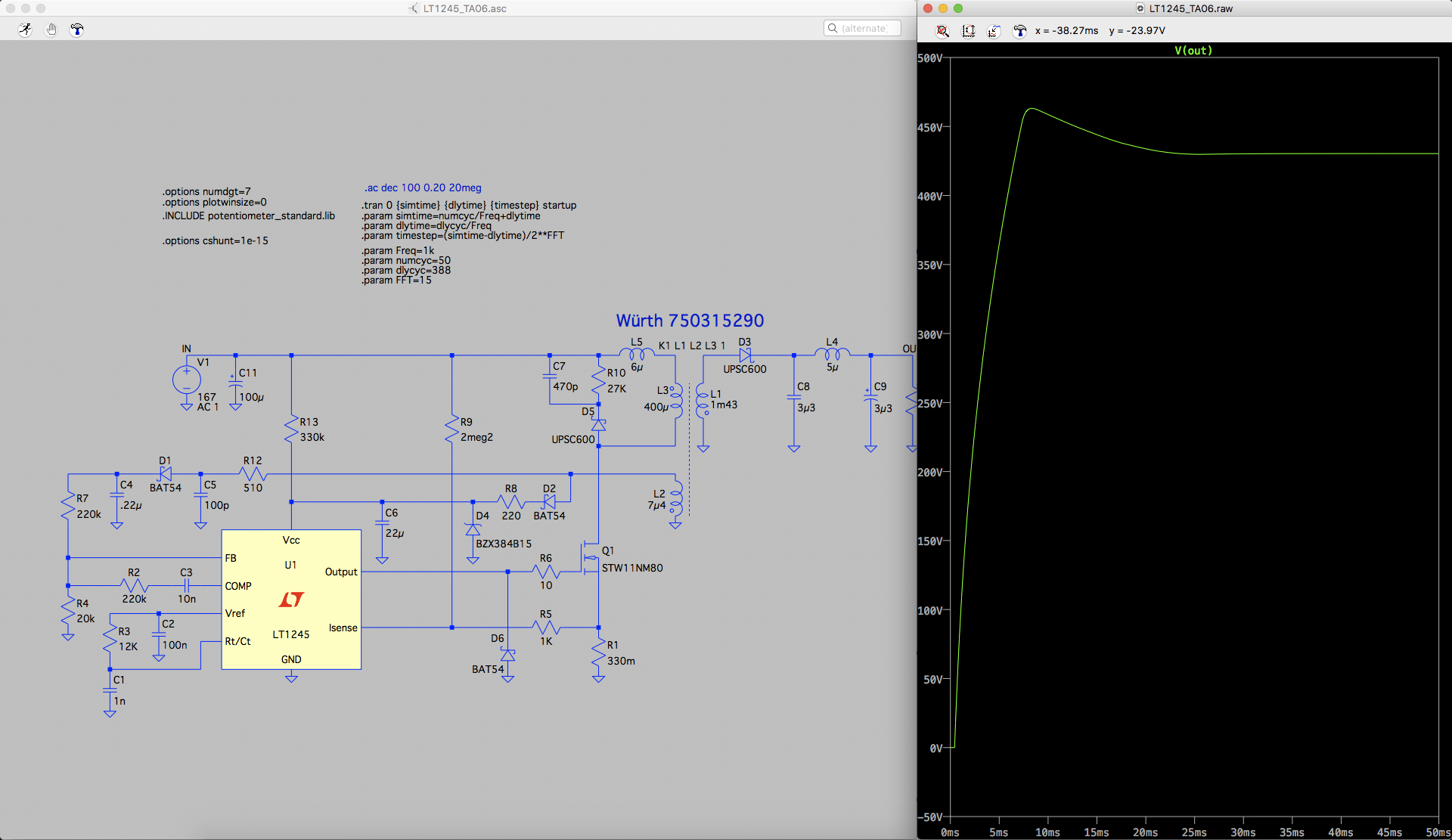Select the R2 220k resistor symbol
The height and width of the screenshot is (840, 1452).
coord(134,585)
